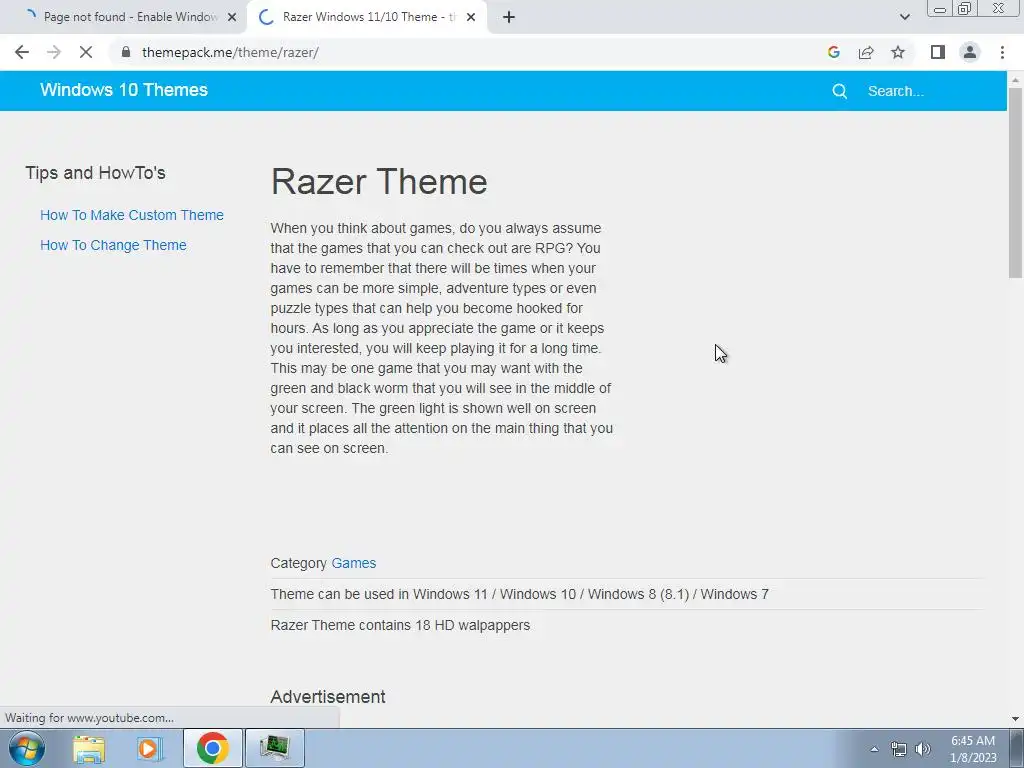Open Chrome three-dot menu
Screen dimensions: 1024x768
coord(1002,52)
